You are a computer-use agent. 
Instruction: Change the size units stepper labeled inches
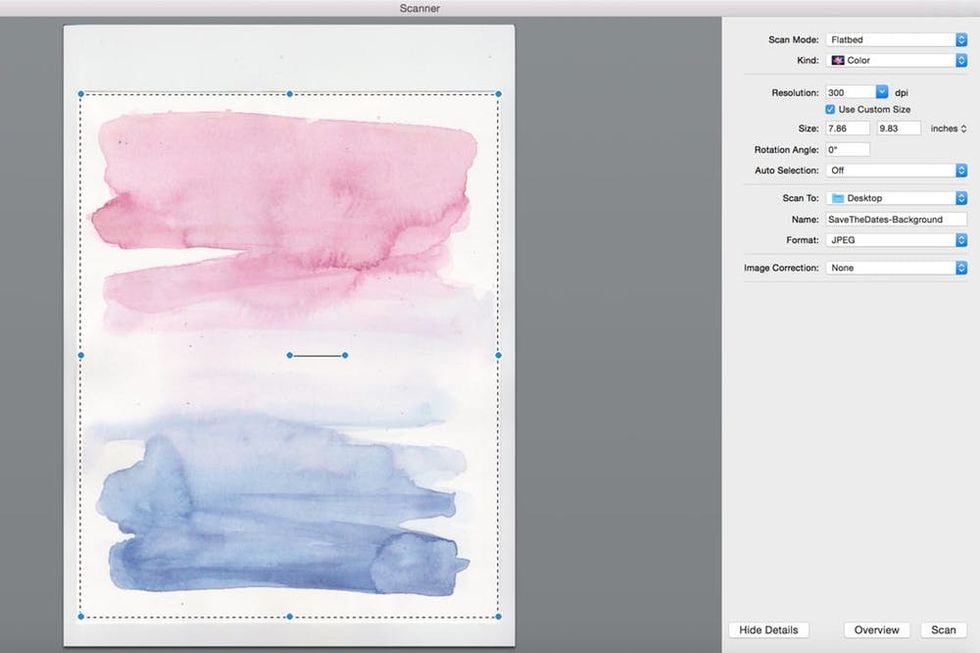[x=963, y=129]
